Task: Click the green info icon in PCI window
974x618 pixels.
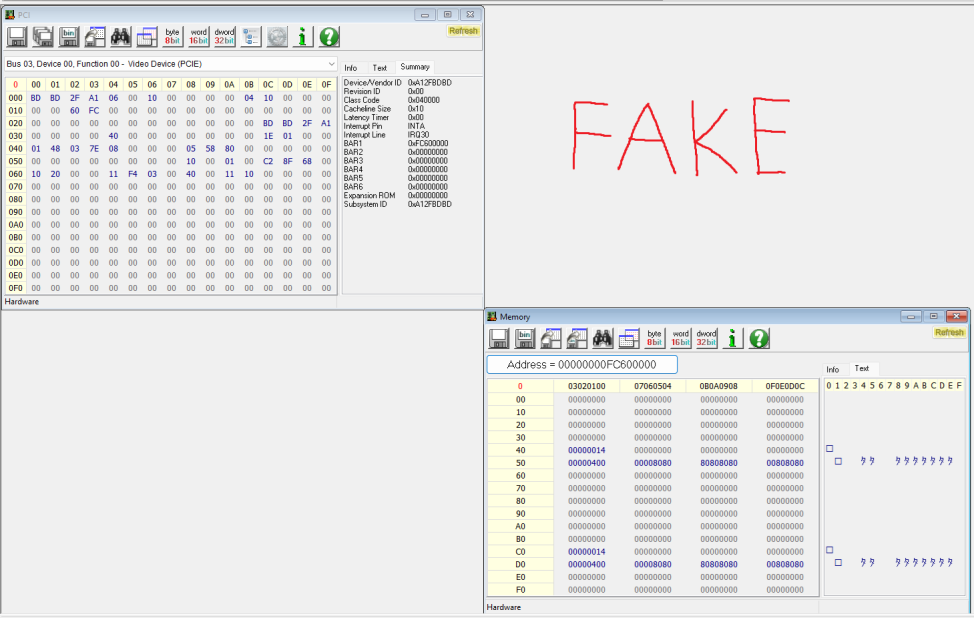Action: pos(303,37)
